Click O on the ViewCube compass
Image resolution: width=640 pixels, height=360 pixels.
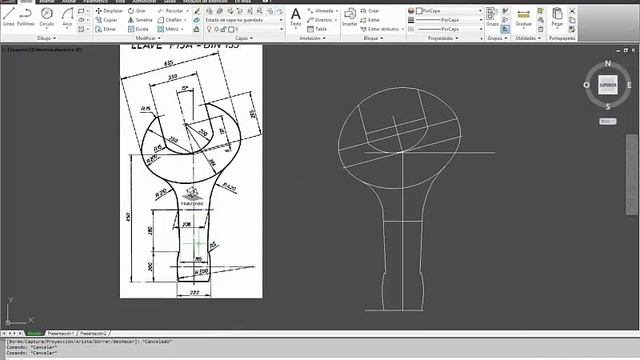587,85
